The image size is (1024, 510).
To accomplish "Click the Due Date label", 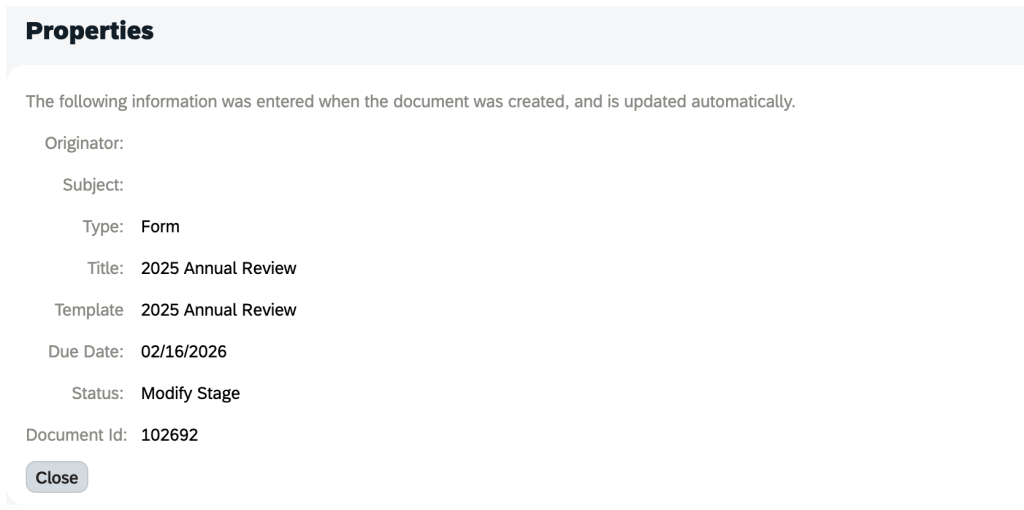I will pyautogui.click(x=86, y=352).
